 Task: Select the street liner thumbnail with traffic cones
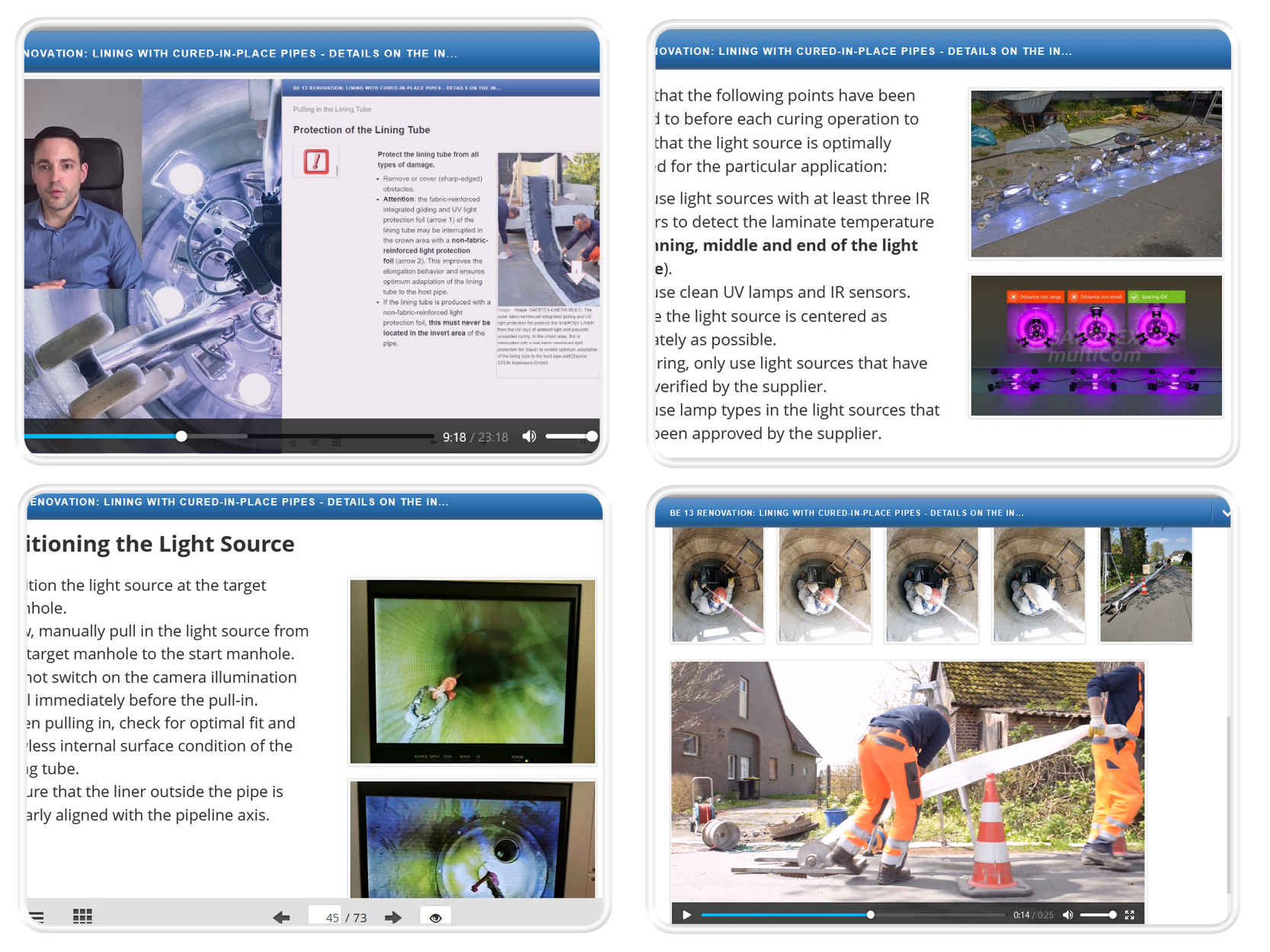point(1145,585)
